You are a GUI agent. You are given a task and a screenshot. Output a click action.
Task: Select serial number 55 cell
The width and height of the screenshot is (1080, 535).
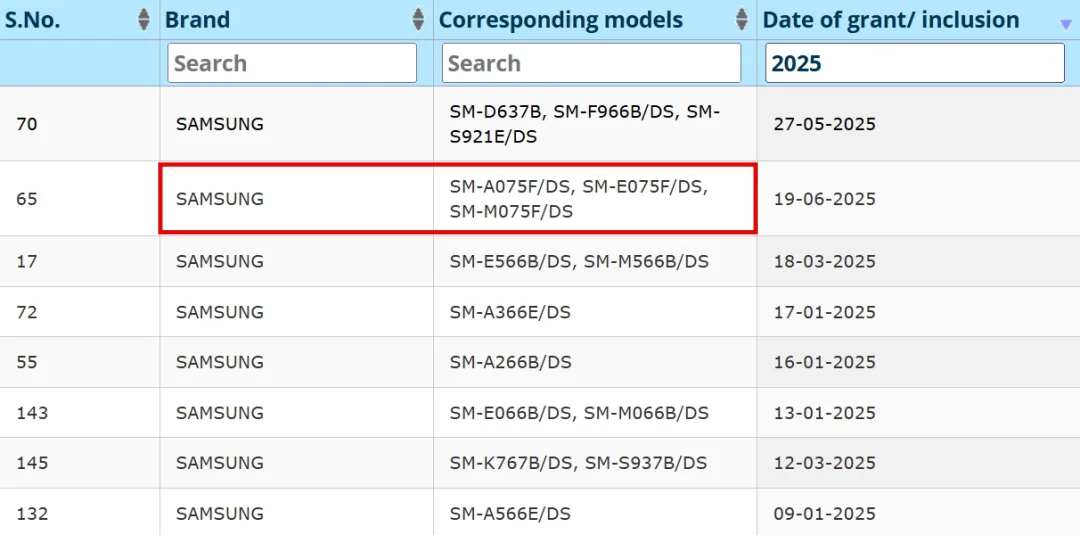tap(80, 362)
